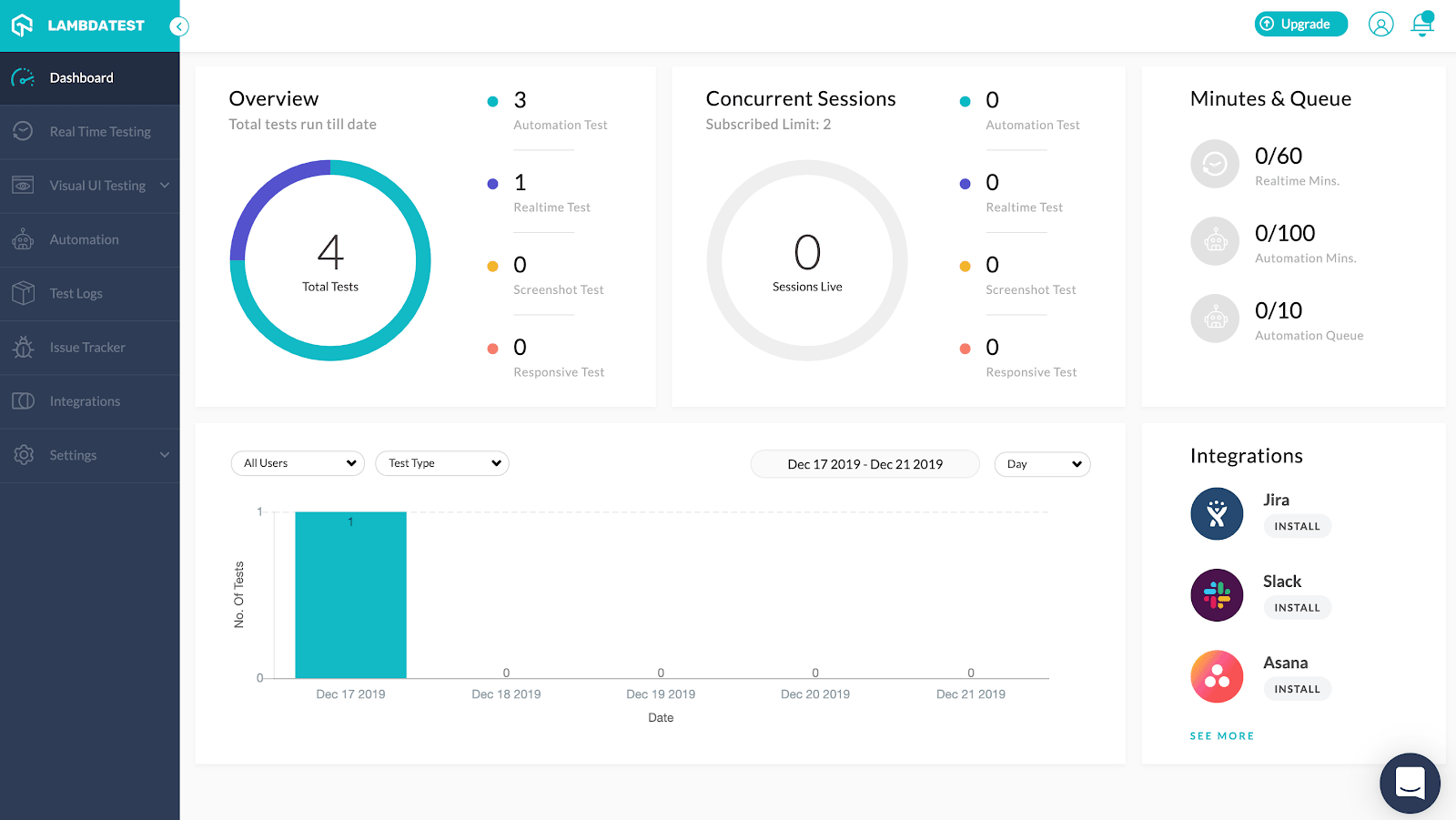Open the Issue Tracker
Image resolution: width=1456 pixels, height=820 pixels.
(x=87, y=347)
